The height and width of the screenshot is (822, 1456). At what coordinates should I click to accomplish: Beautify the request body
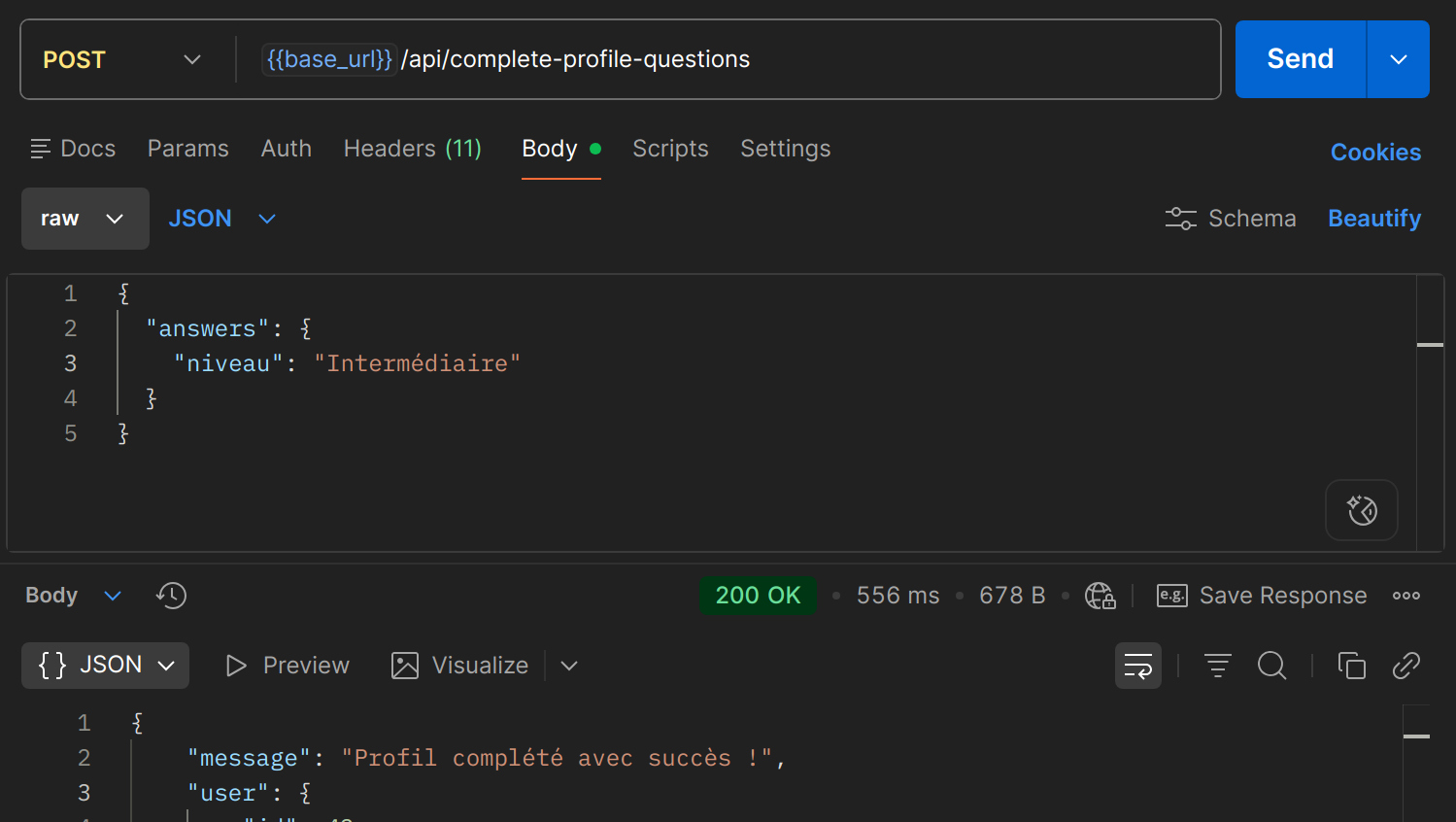pyautogui.click(x=1374, y=219)
